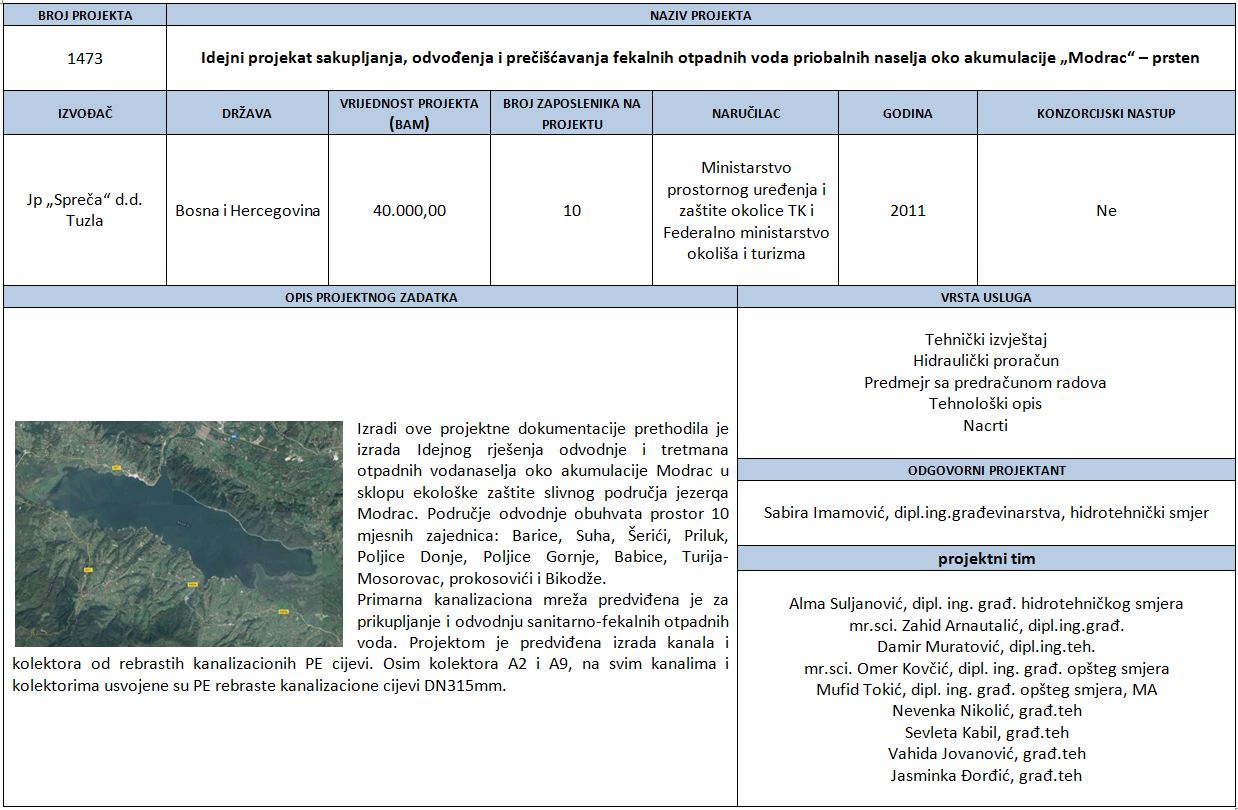
Task: Select the ODGOVORNI PROJEKTANT header
Action: point(986,470)
